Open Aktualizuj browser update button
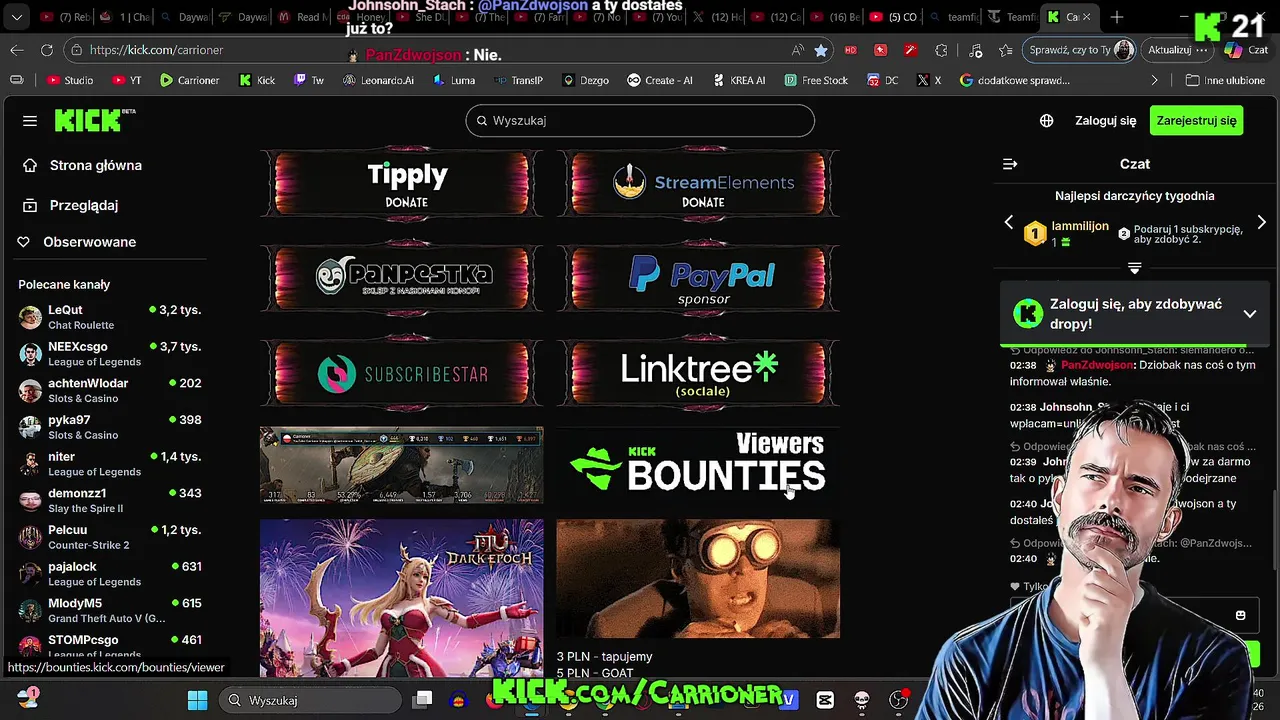Viewport: 1280px width, 720px height. 1177,50
